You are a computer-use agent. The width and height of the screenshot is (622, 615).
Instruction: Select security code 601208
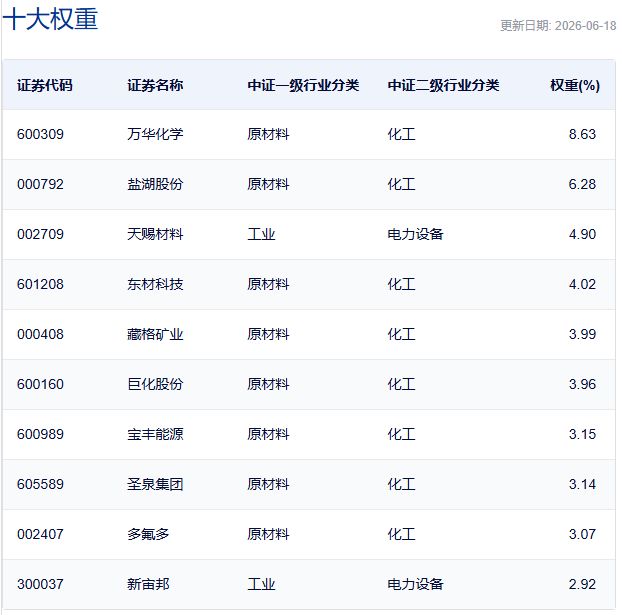pyautogui.click(x=40, y=284)
